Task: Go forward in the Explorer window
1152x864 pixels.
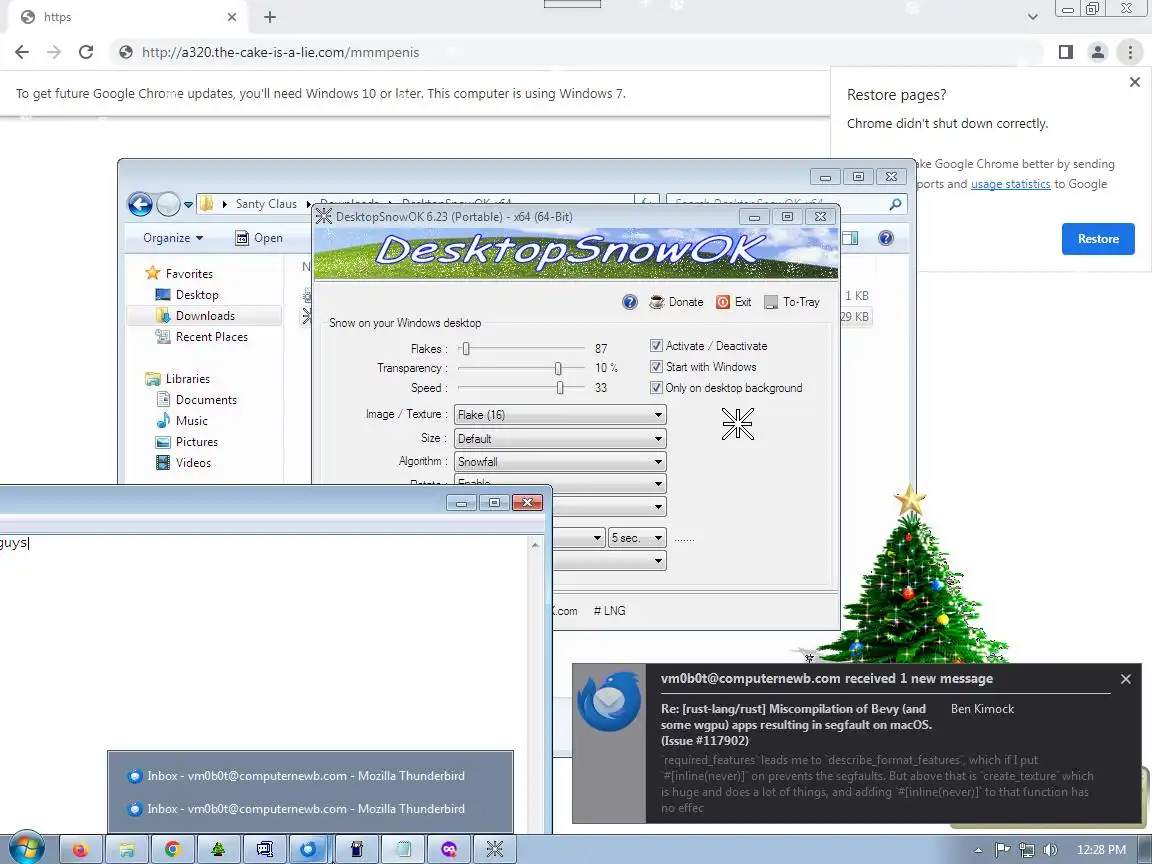Action: (x=168, y=204)
